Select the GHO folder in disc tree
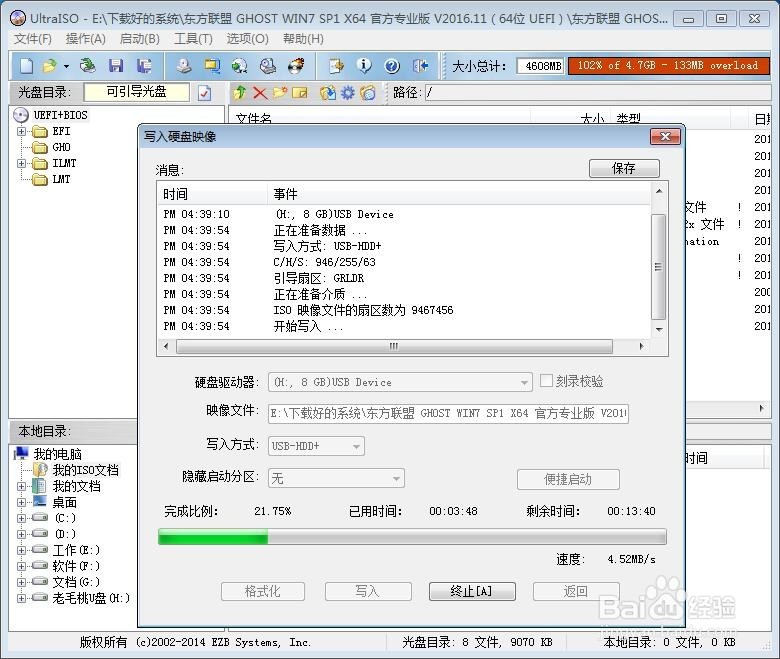The image size is (780, 659). coord(61,148)
